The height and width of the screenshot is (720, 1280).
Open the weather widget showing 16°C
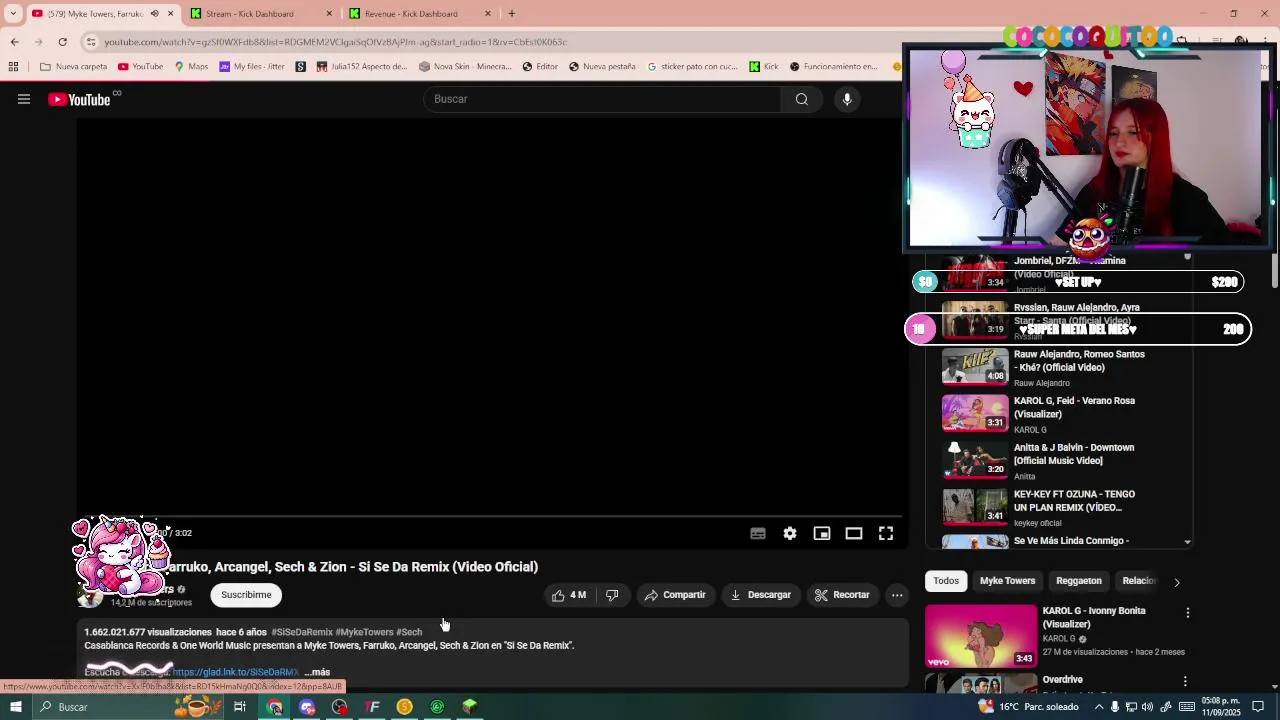[1029, 707]
